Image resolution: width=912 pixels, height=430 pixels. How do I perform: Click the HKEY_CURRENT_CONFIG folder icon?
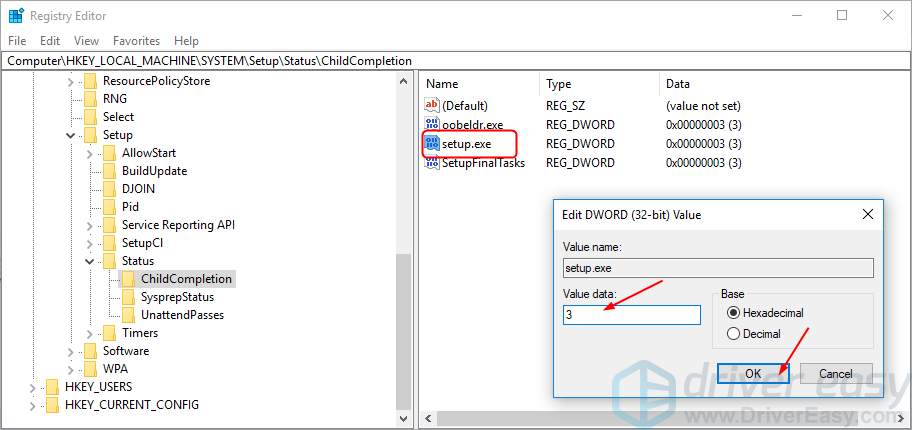click(52, 405)
